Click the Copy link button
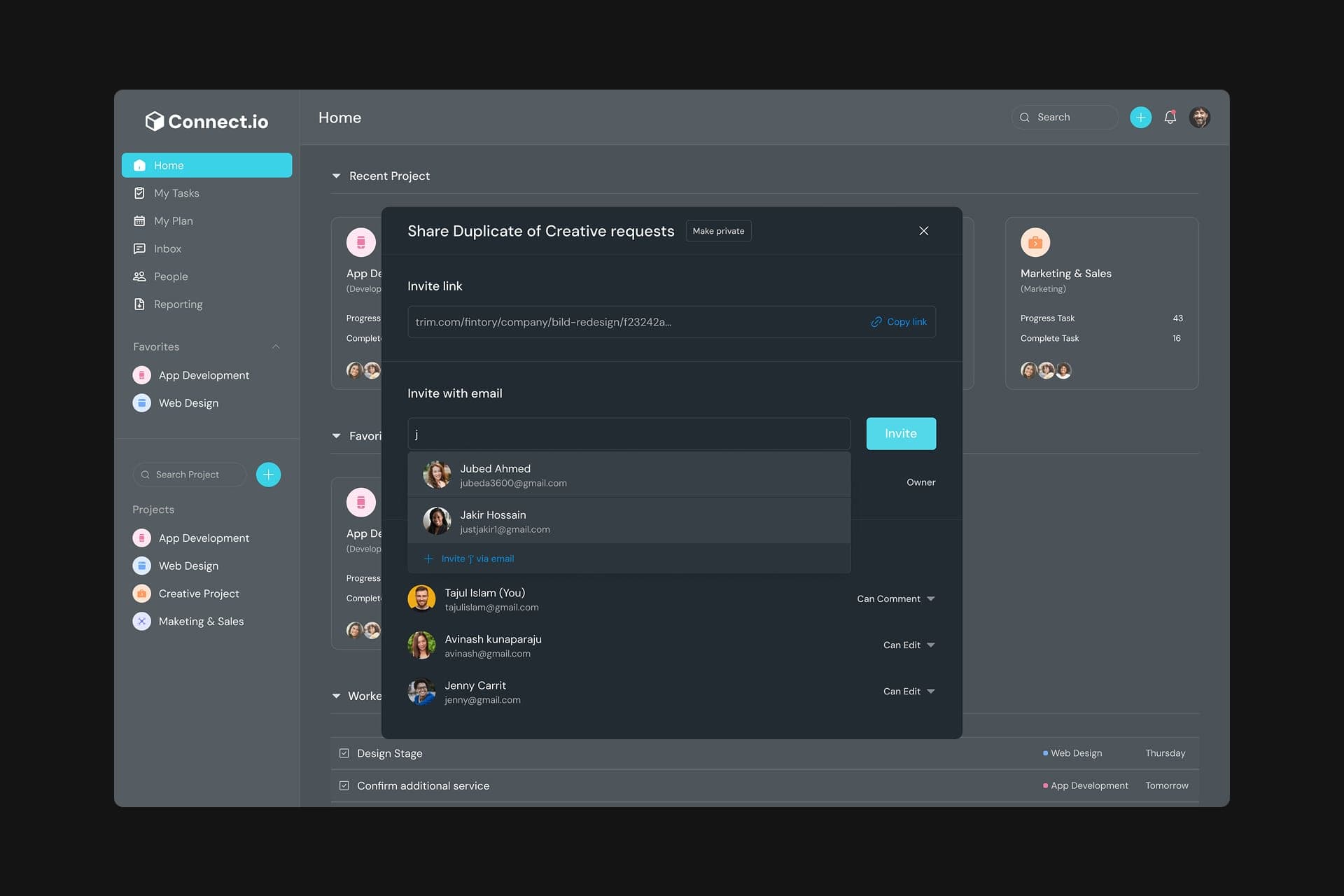The width and height of the screenshot is (1344, 896). click(899, 321)
